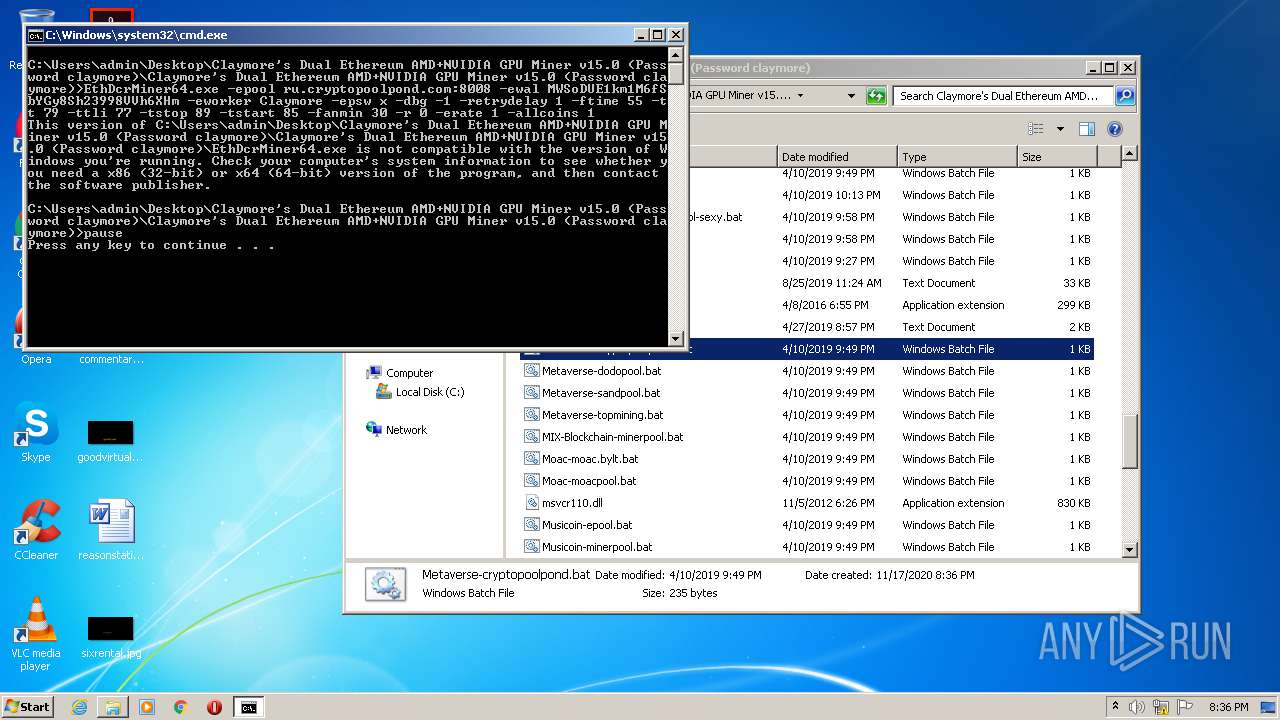1280x720 pixels.
Task: Click the cmd.exe title bar icon
Action: click(x=35, y=35)
